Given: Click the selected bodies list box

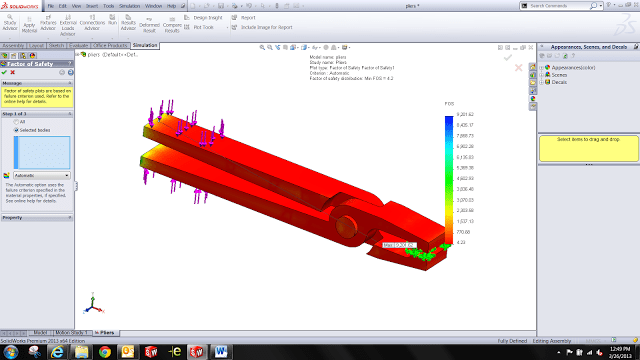Looking at the screenshot, I should pyautogui.click(x=42, y=152).
